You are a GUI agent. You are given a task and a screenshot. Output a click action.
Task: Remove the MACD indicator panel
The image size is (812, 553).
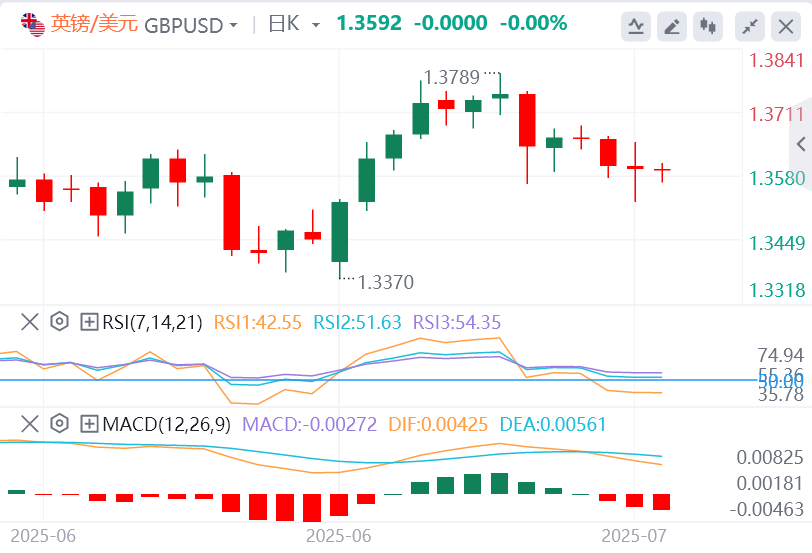30,424
